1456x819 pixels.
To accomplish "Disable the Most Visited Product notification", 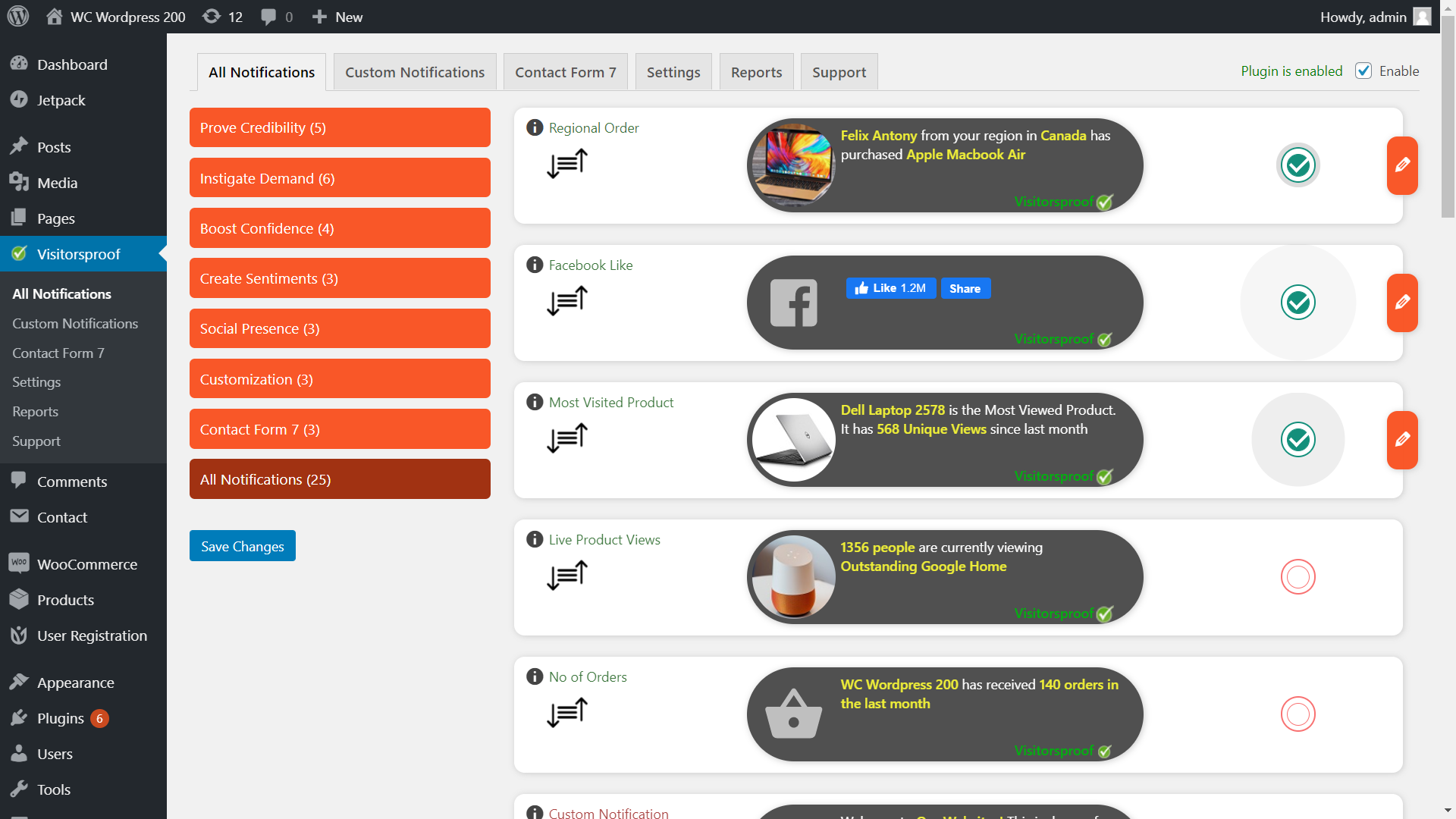I will [1298, 440].
